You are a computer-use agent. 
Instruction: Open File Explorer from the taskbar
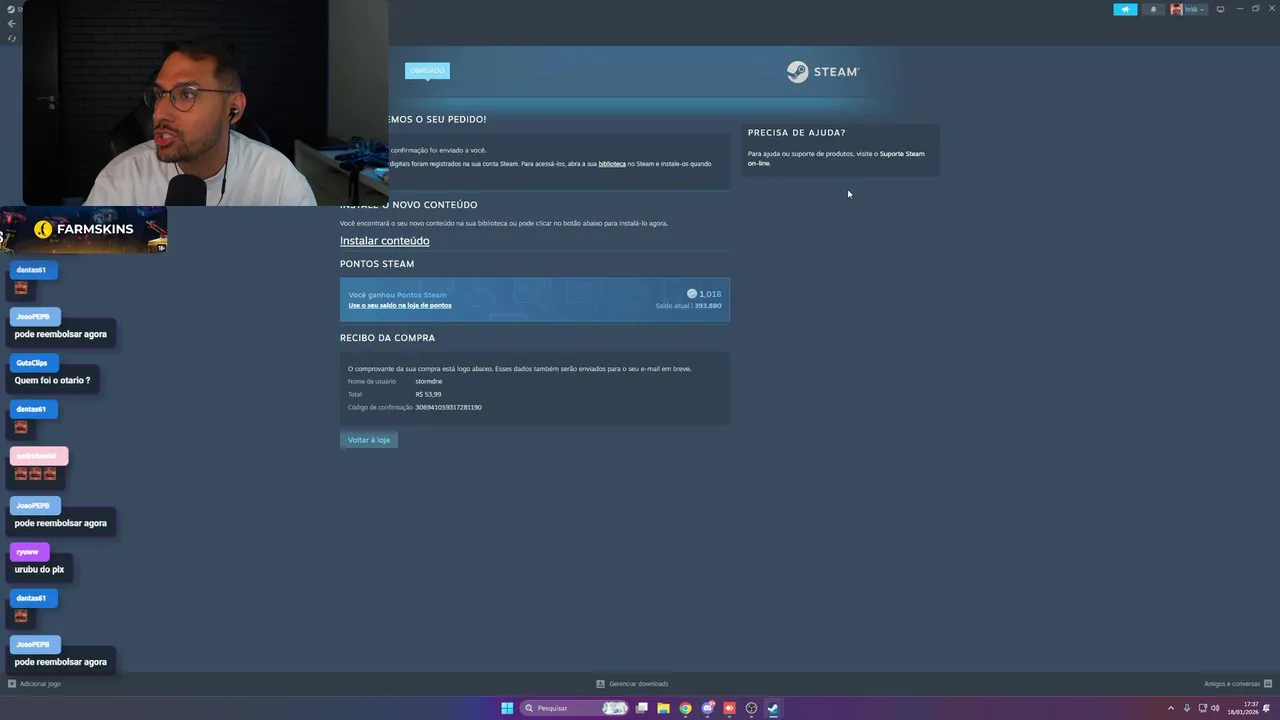tap(663, 708)
